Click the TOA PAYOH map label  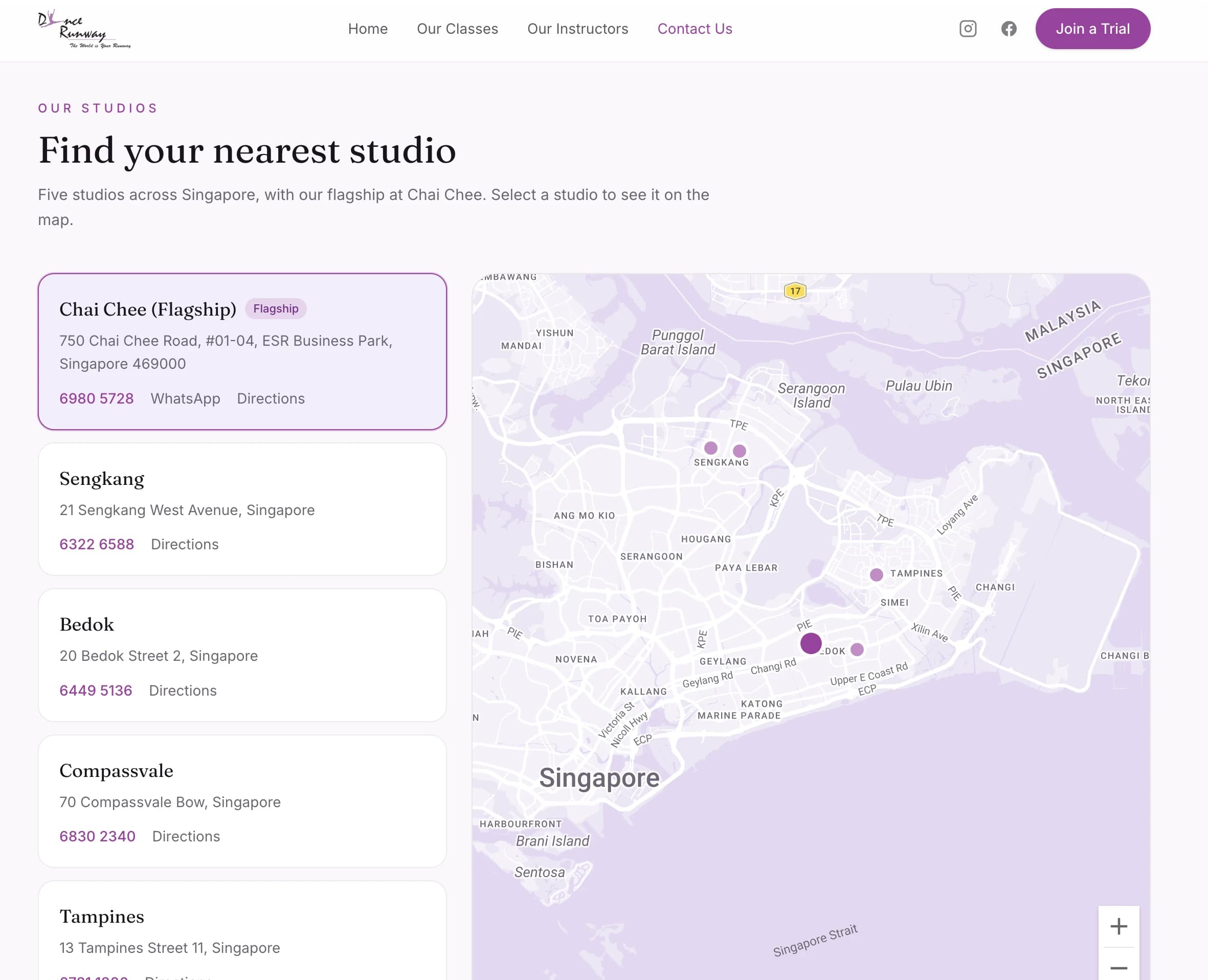tap(617, 619)
